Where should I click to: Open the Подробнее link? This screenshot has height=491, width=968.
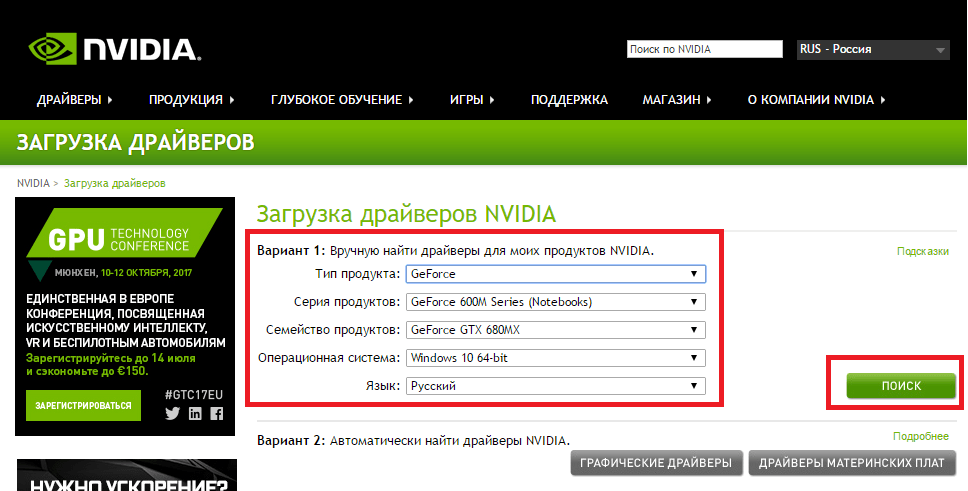pos(920,436)
